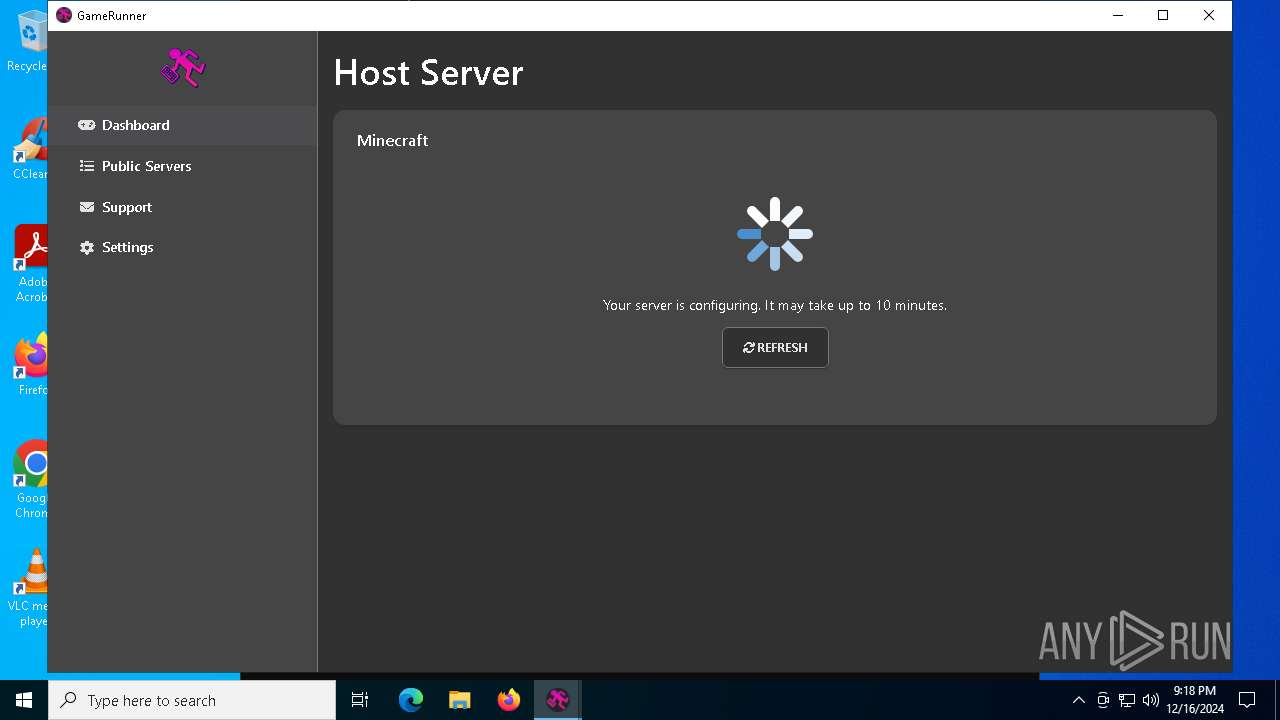This screenshot has width=1280, height=720.
Task: Click the gear icon beside Settings
Action: 87,247
